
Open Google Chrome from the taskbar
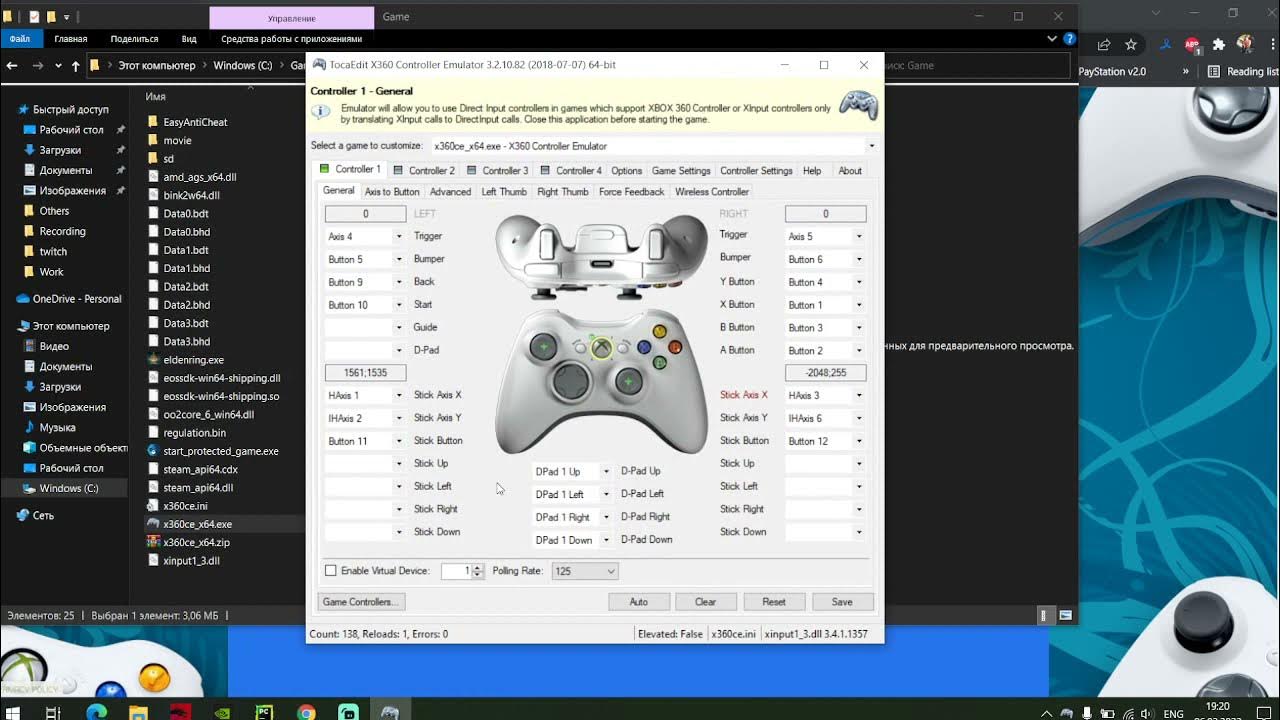[x=306, y=713]
